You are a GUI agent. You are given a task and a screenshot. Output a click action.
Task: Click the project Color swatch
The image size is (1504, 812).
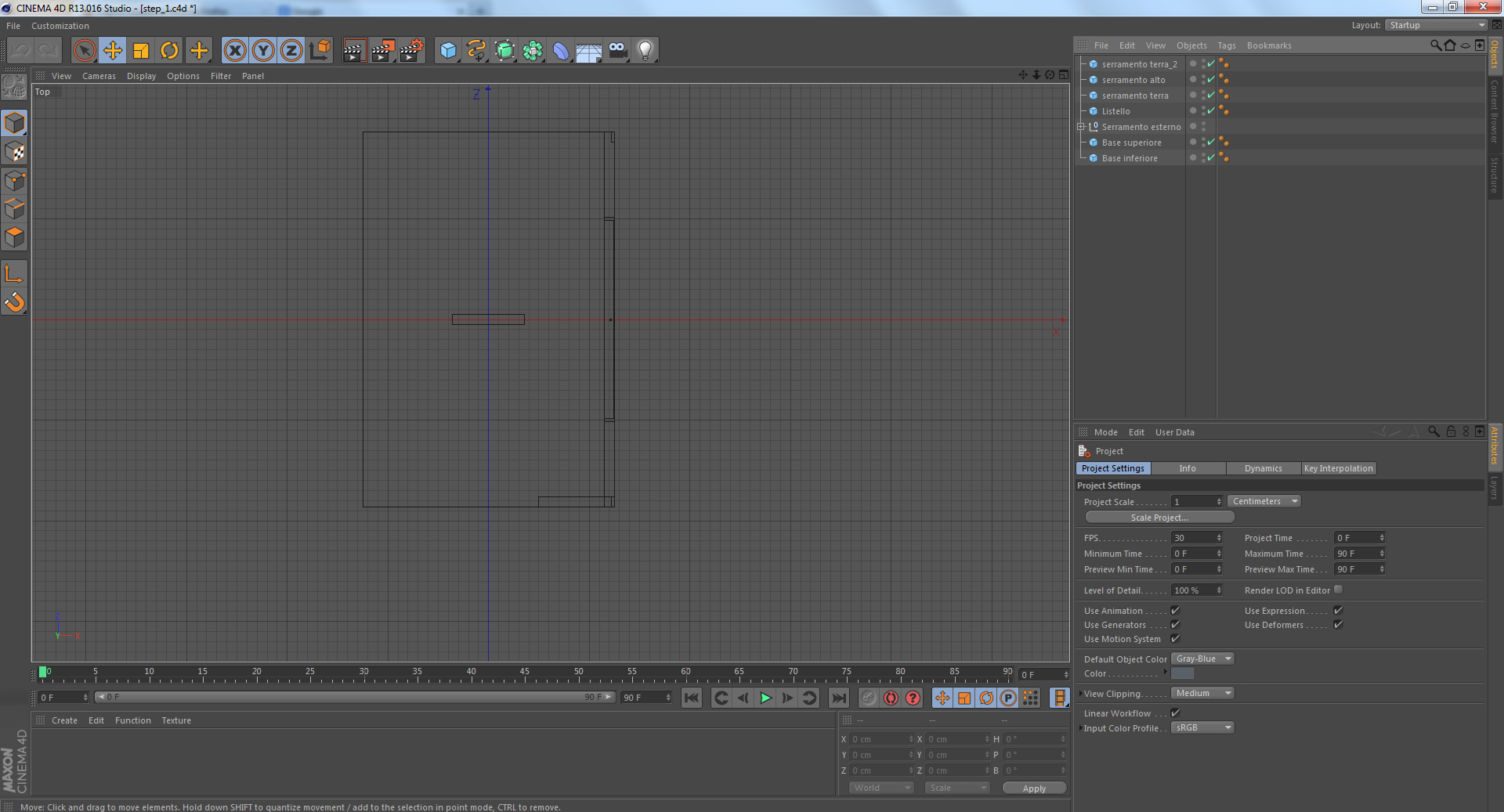(x=1182, y=673)
